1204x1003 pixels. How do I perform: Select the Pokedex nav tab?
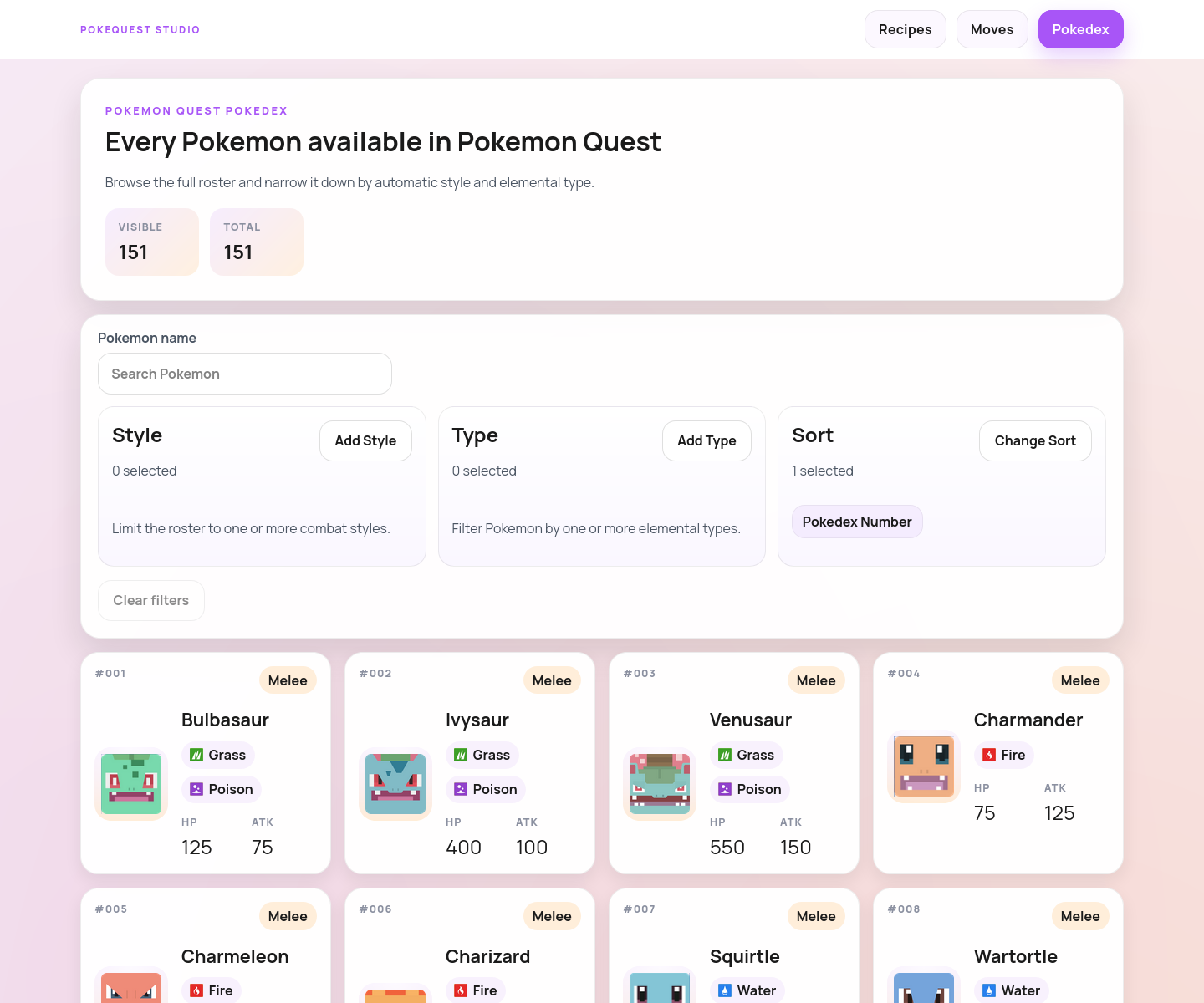pyautogui.click(x=1081, y=29)
